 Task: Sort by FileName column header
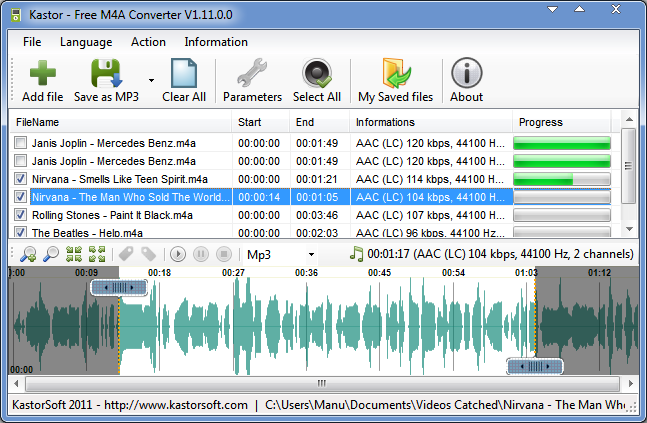click(120, 122)
